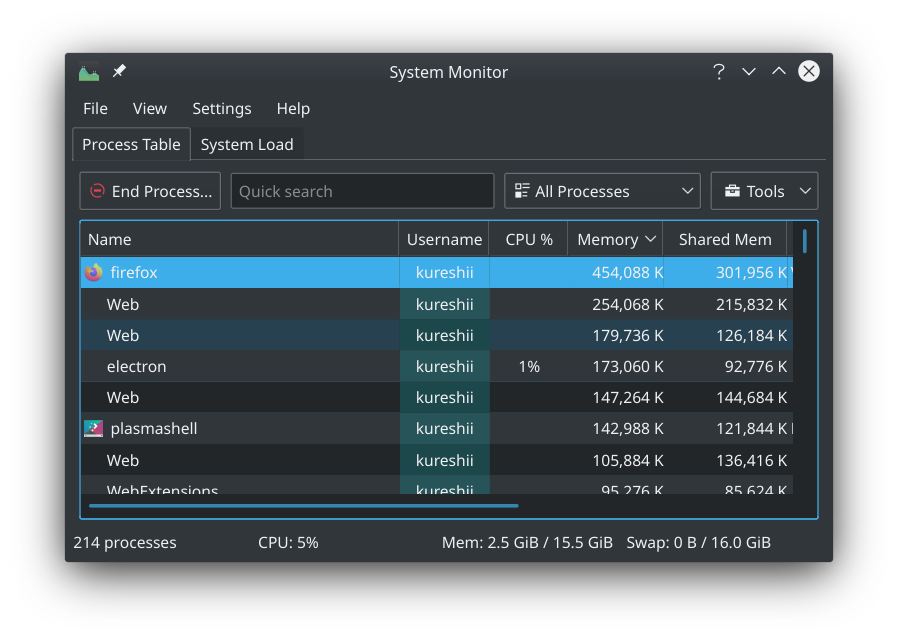898x639 pixels.
Task: Click Mem: 2.5 GiB / 15.5 GiB status
Action: [x=527, y=542]
